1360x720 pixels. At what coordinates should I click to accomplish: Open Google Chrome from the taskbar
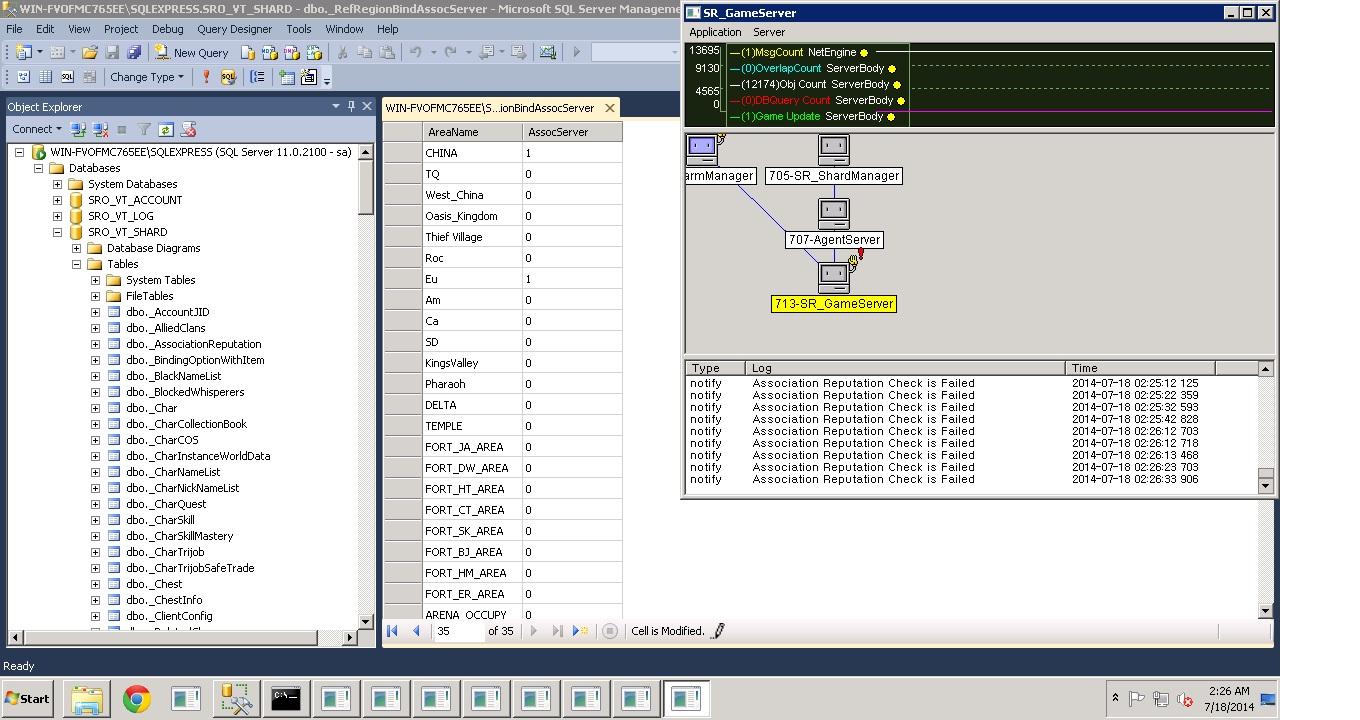(x=137, y=699)
